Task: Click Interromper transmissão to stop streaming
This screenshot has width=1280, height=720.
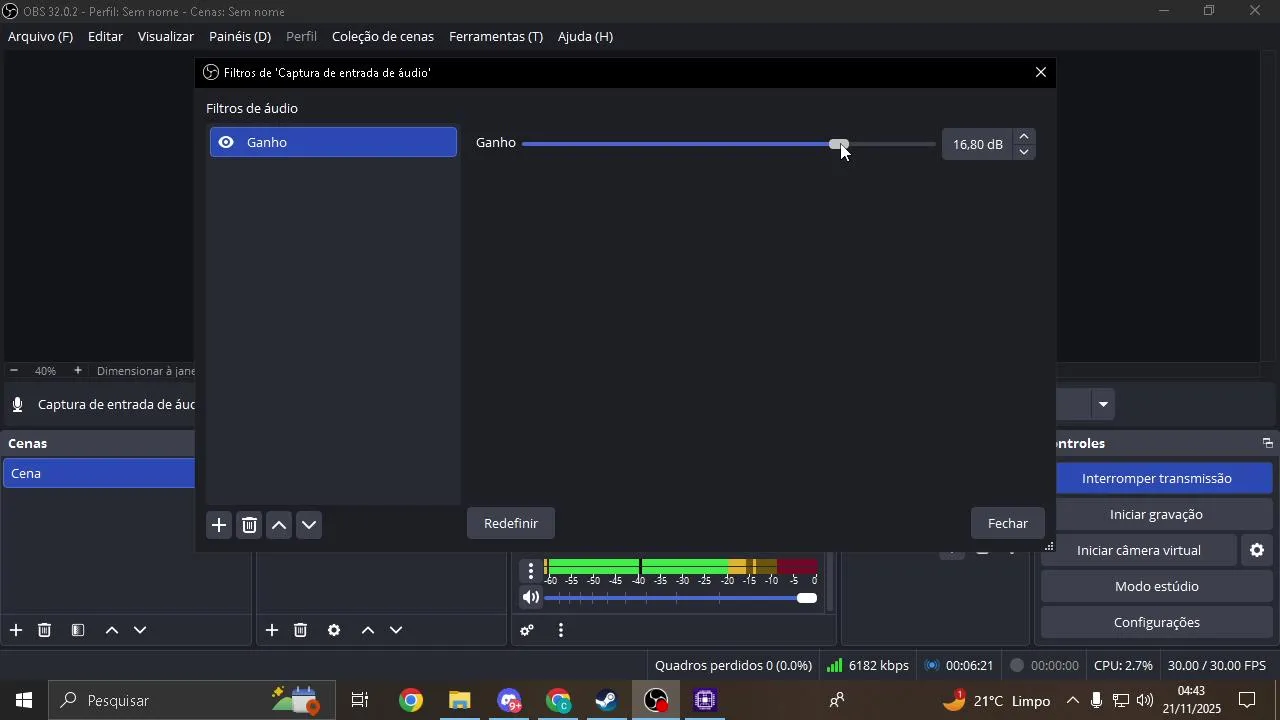Action: click(x=1157, y=478)
